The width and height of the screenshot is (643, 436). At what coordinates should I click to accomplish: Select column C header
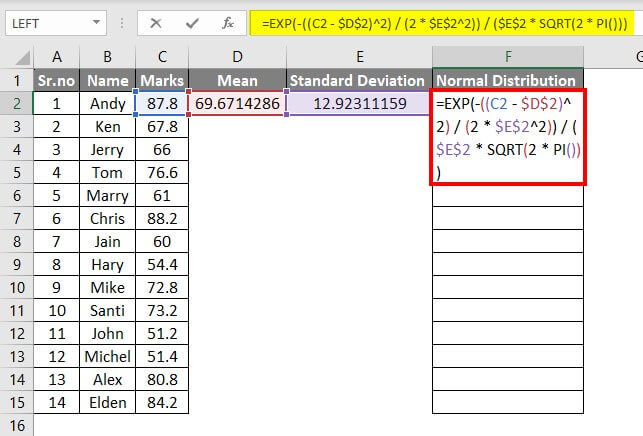[162, 57]
